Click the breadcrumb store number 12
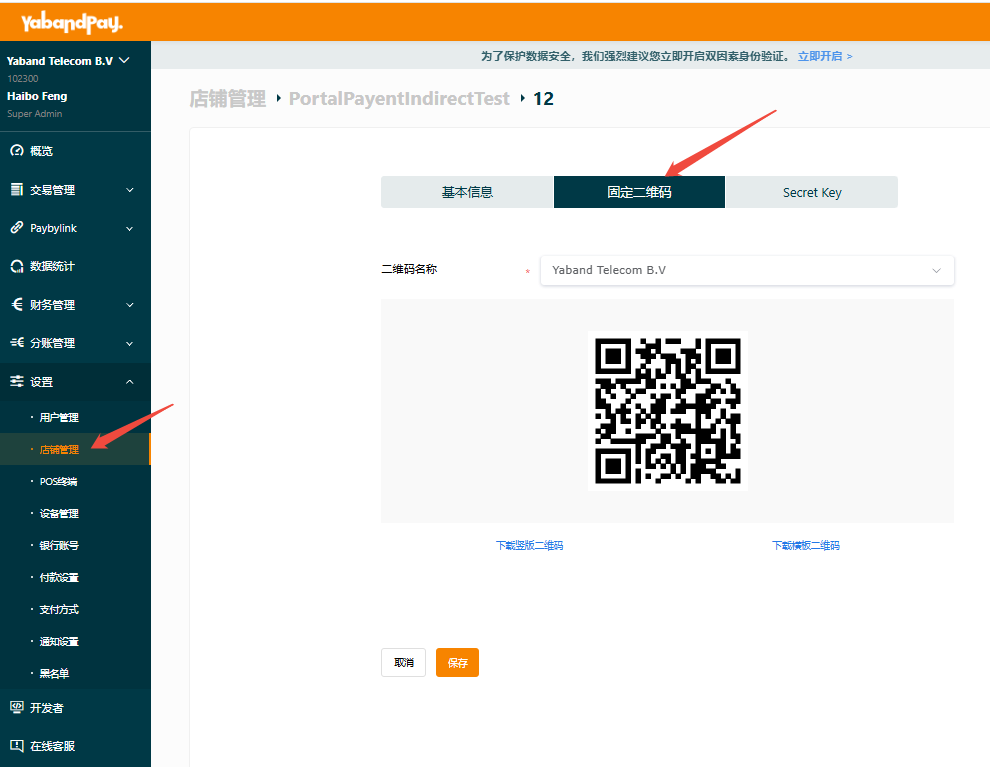This screenshot has width=990, height=767. click(543, 98)
